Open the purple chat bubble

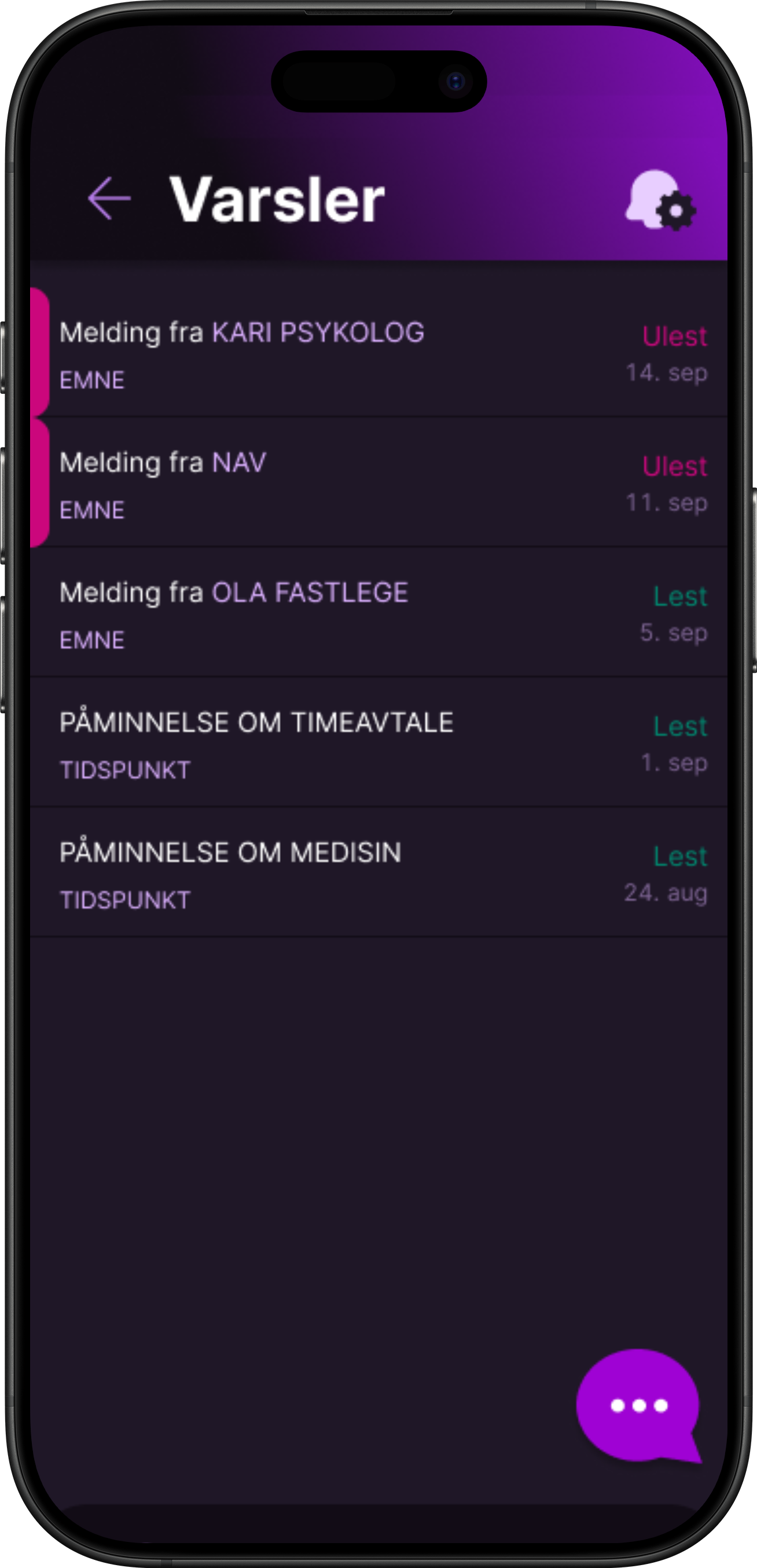pyautogui.click(x=639, y=1405)
